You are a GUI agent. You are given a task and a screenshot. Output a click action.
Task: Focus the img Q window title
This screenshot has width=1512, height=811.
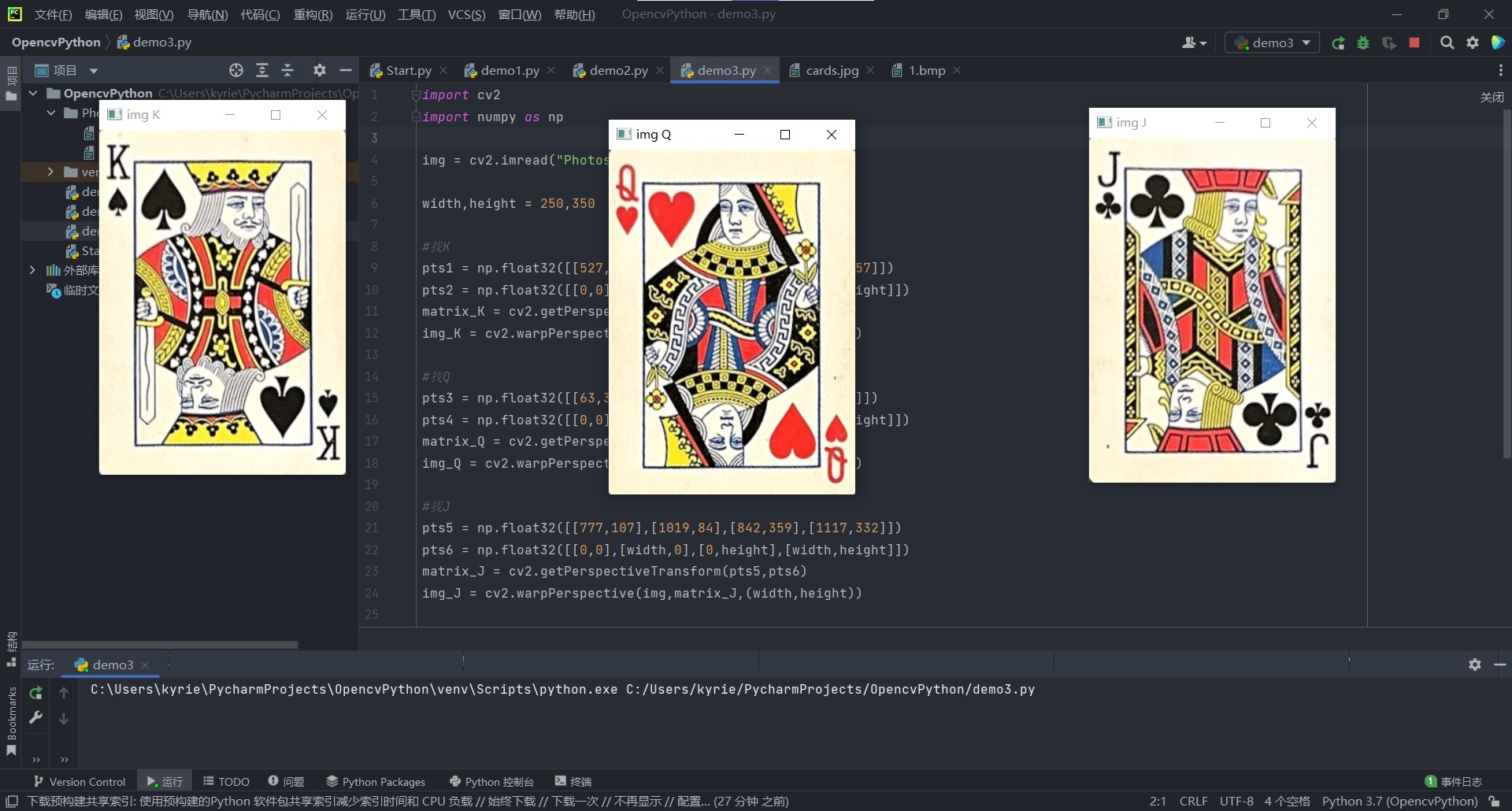point(654,135)
